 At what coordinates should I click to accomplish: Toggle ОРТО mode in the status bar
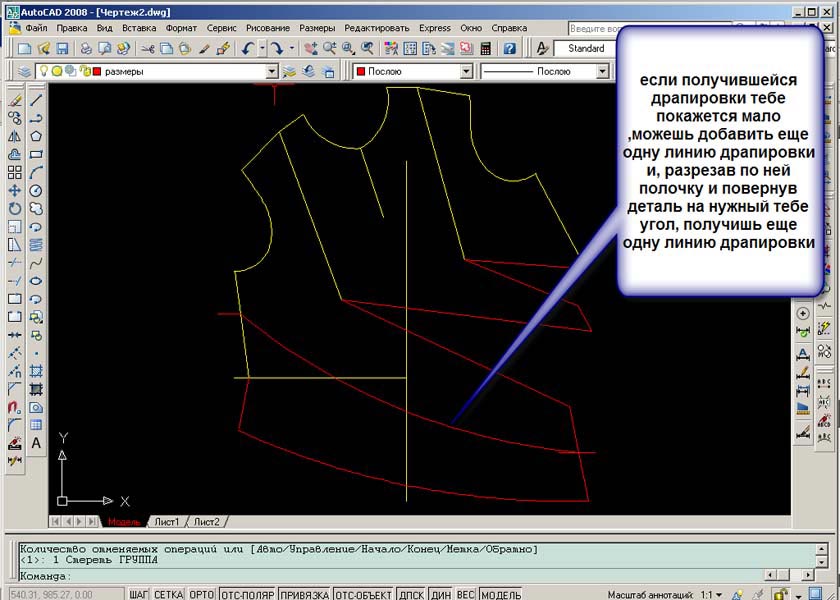201,594
